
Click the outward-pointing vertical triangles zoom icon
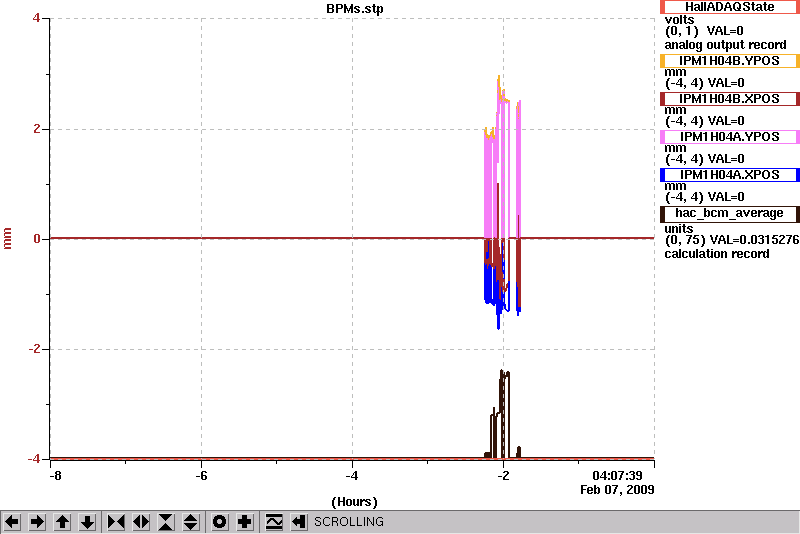(191, 522)
